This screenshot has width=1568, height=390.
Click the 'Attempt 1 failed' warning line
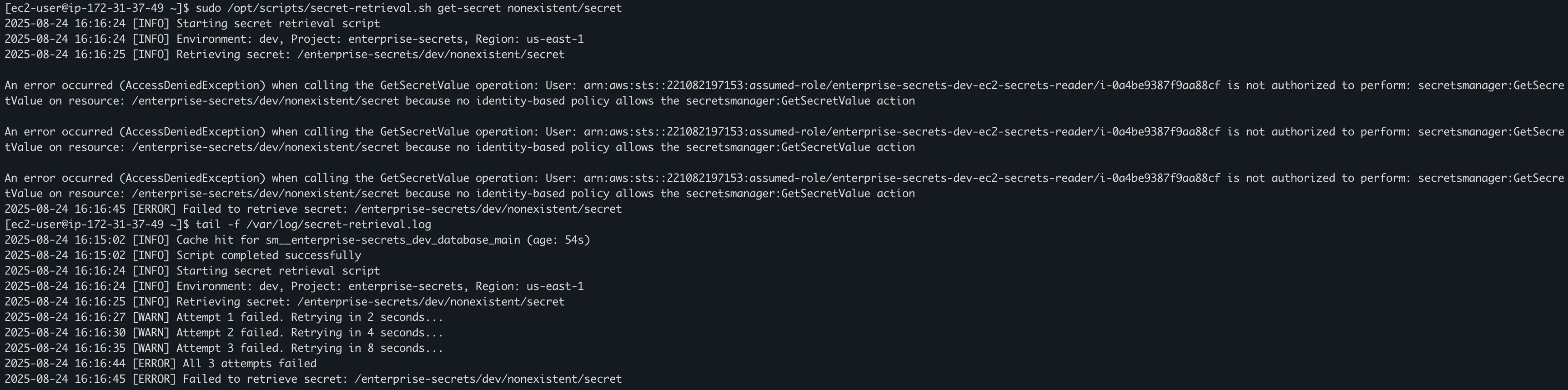tap(224, 317)
